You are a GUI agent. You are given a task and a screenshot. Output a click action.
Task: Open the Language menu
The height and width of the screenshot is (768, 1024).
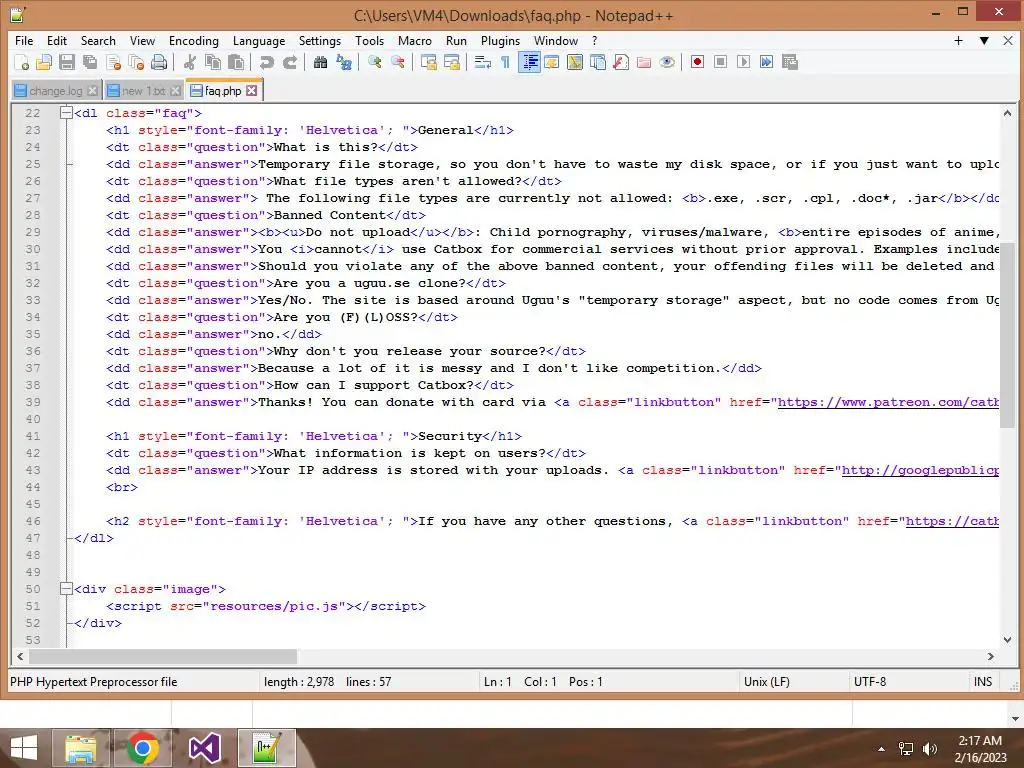(259, 40)
